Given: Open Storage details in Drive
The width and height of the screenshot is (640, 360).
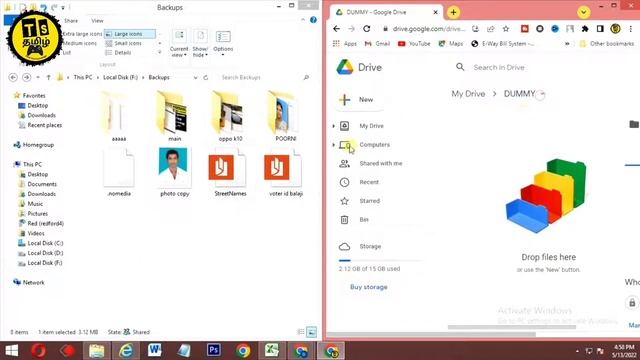Looking at the screenshot, I should [370, 247].
